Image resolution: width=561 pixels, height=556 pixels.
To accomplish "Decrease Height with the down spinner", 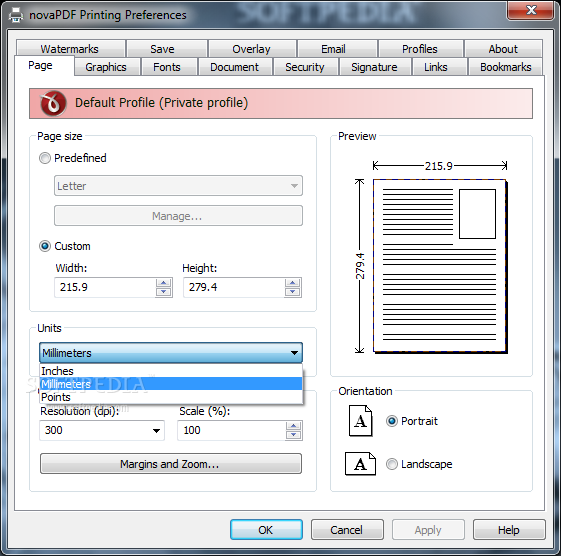I will tap(293, 292).
